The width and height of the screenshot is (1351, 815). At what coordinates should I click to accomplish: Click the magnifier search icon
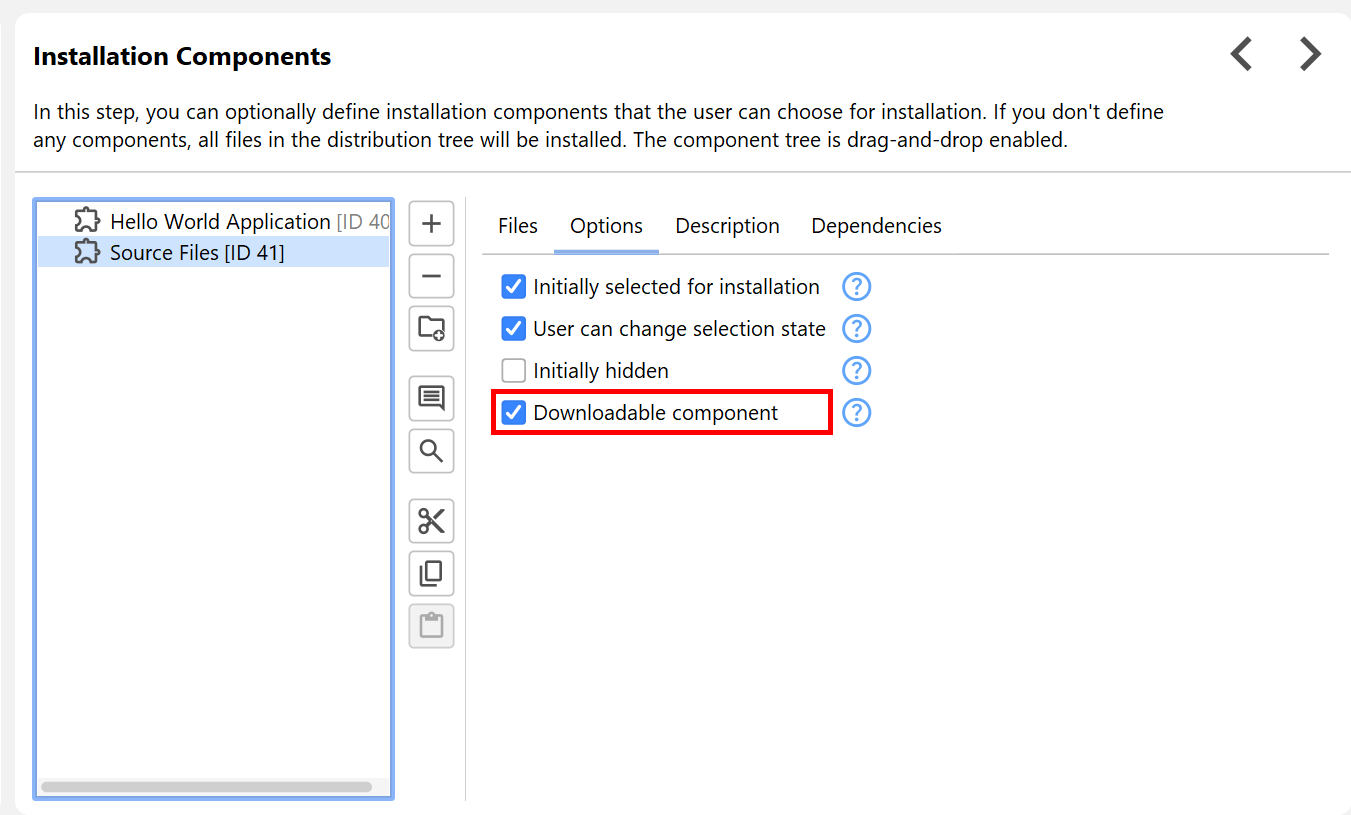tap(431, 451)
